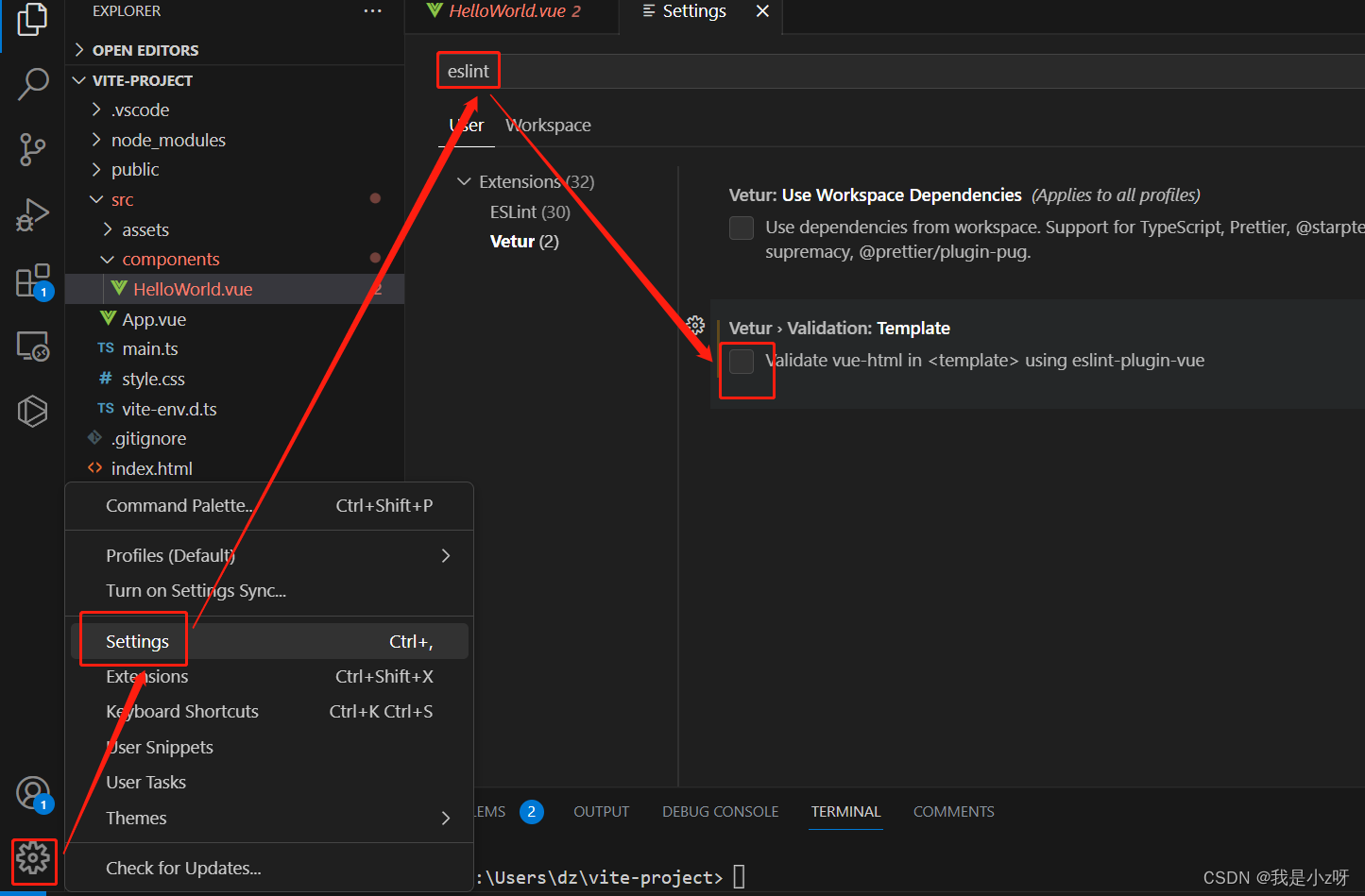Open style.css file
The height and width of the screenshot is (896, 1365).
234,379
